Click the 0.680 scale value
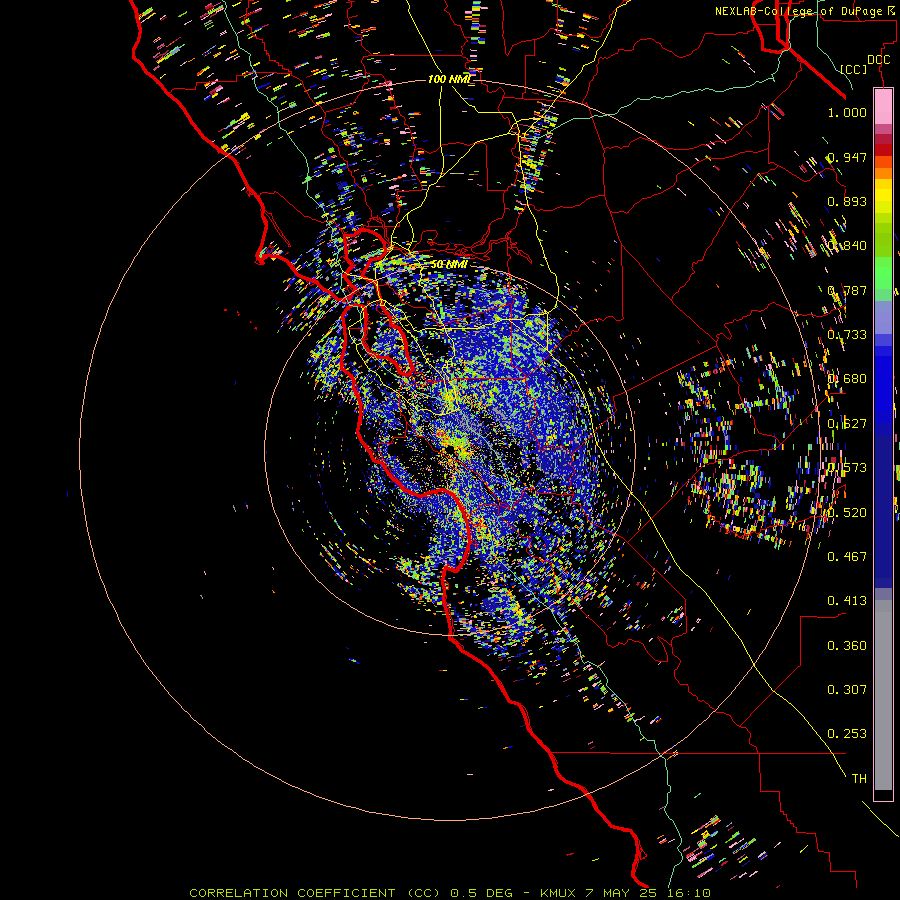900x900 pixels. pyautogui.click(x=847, y=379)
